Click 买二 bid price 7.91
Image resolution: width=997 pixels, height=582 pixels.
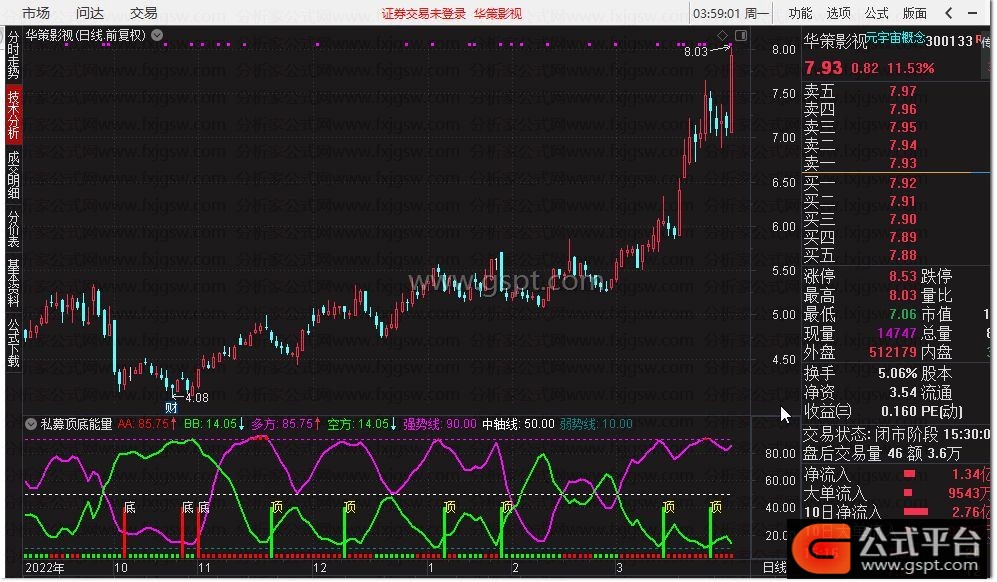click(x=902, y=201)
